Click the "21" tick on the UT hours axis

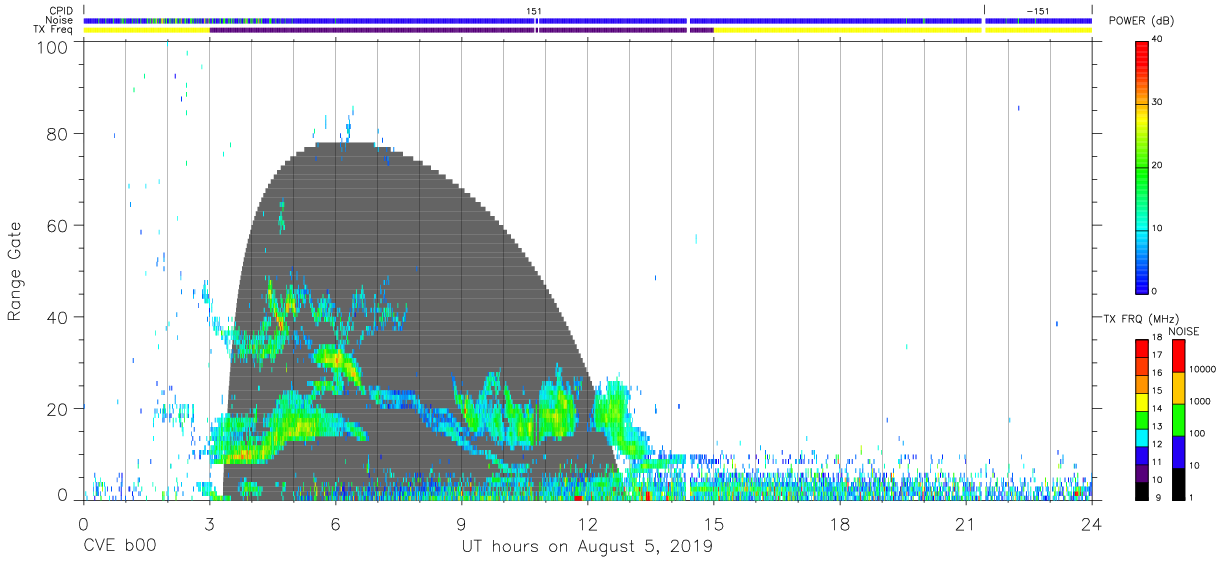click(966, 524)
